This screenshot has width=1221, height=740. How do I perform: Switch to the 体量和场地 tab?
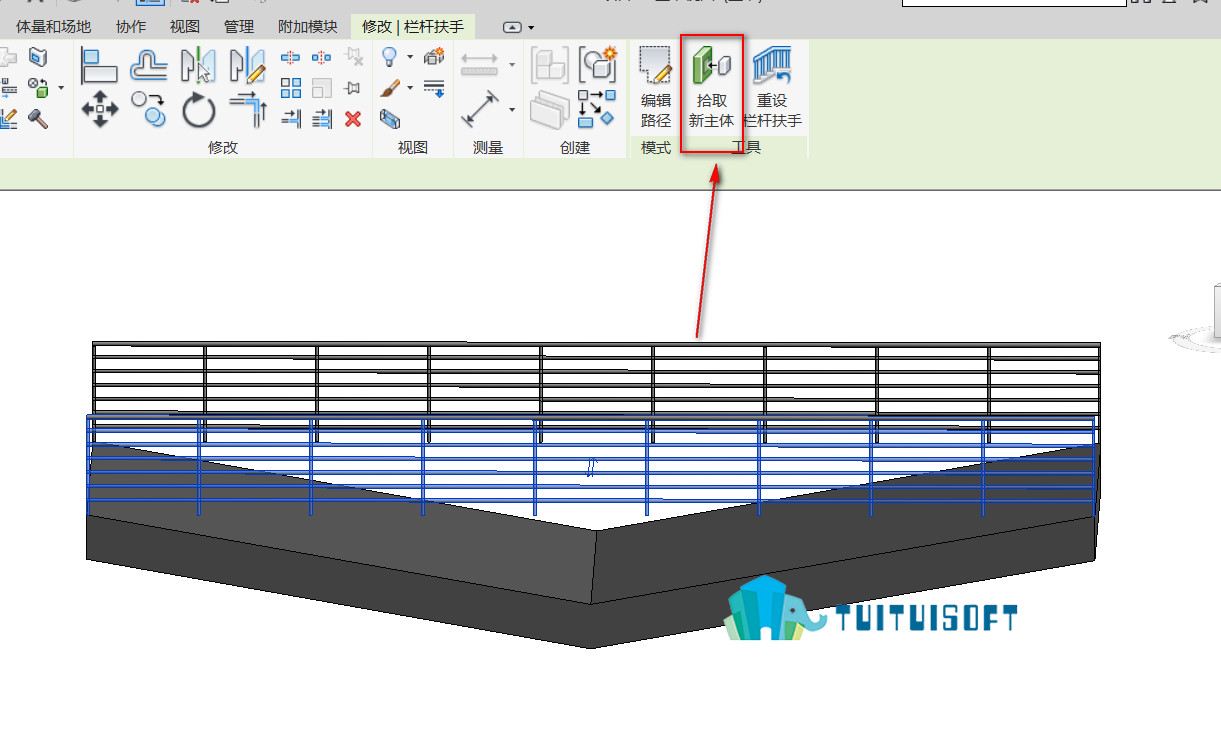tap(53, 27)
